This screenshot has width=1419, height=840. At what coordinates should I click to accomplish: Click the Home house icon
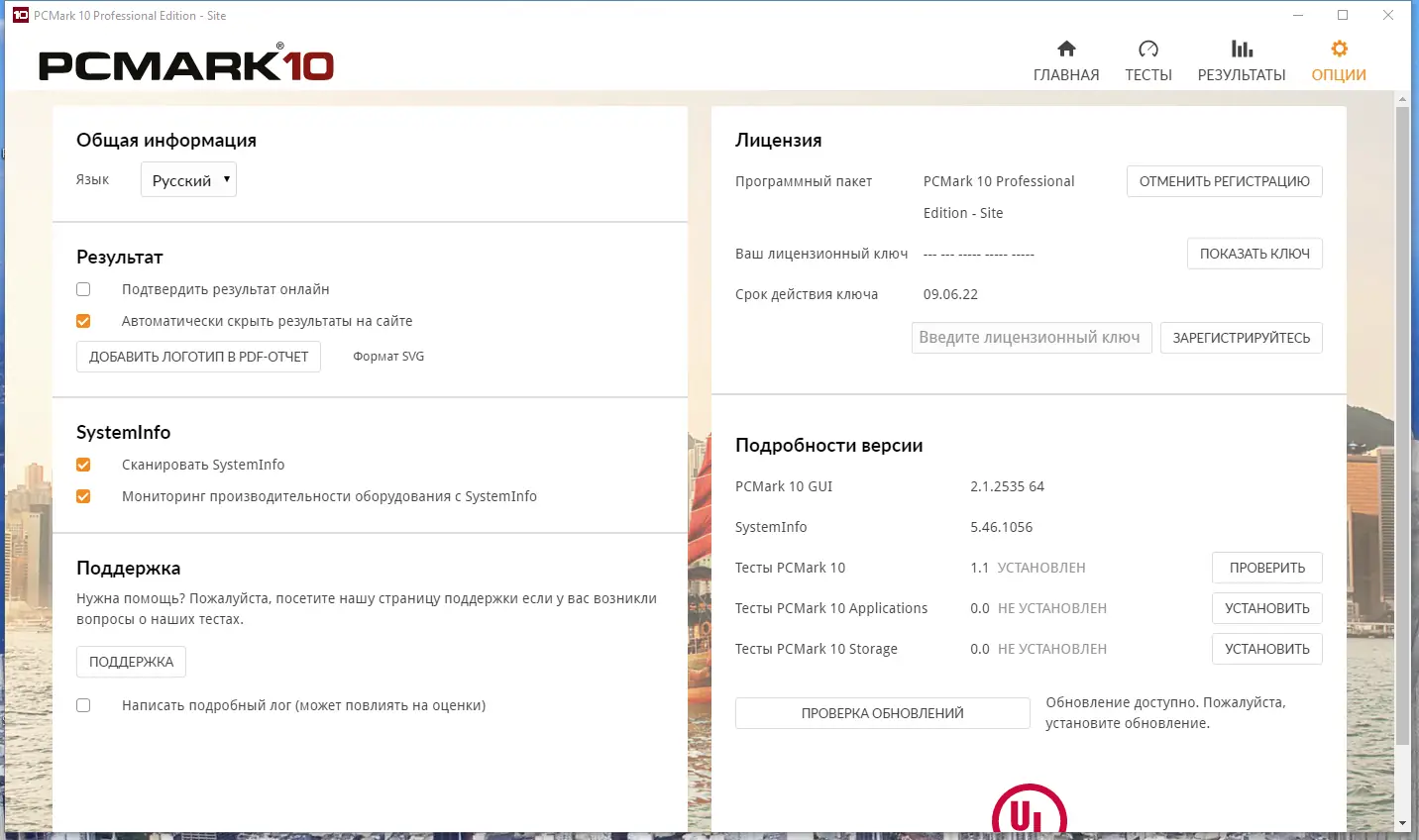1066,49
